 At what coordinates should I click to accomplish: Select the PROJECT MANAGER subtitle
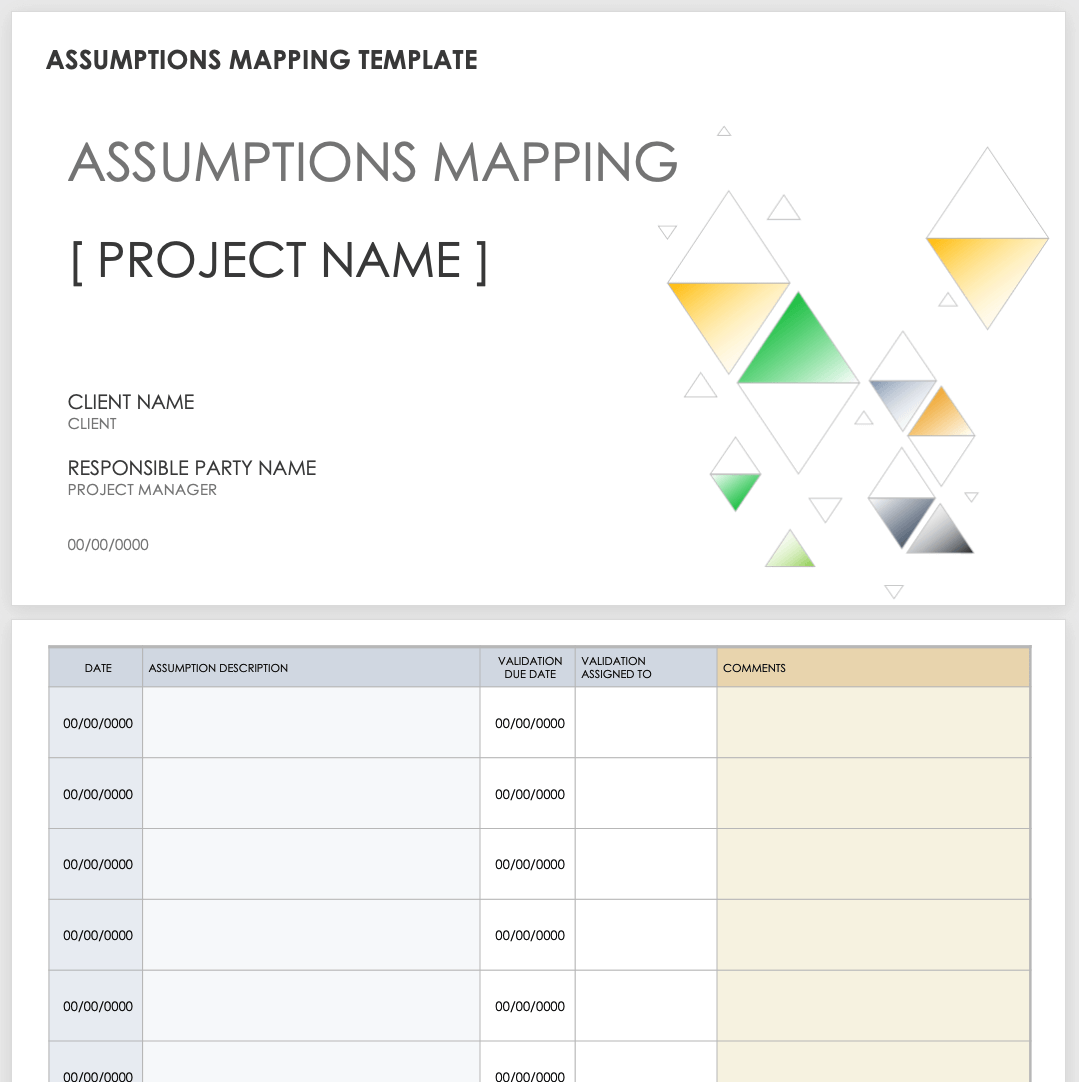coord(142,490)
